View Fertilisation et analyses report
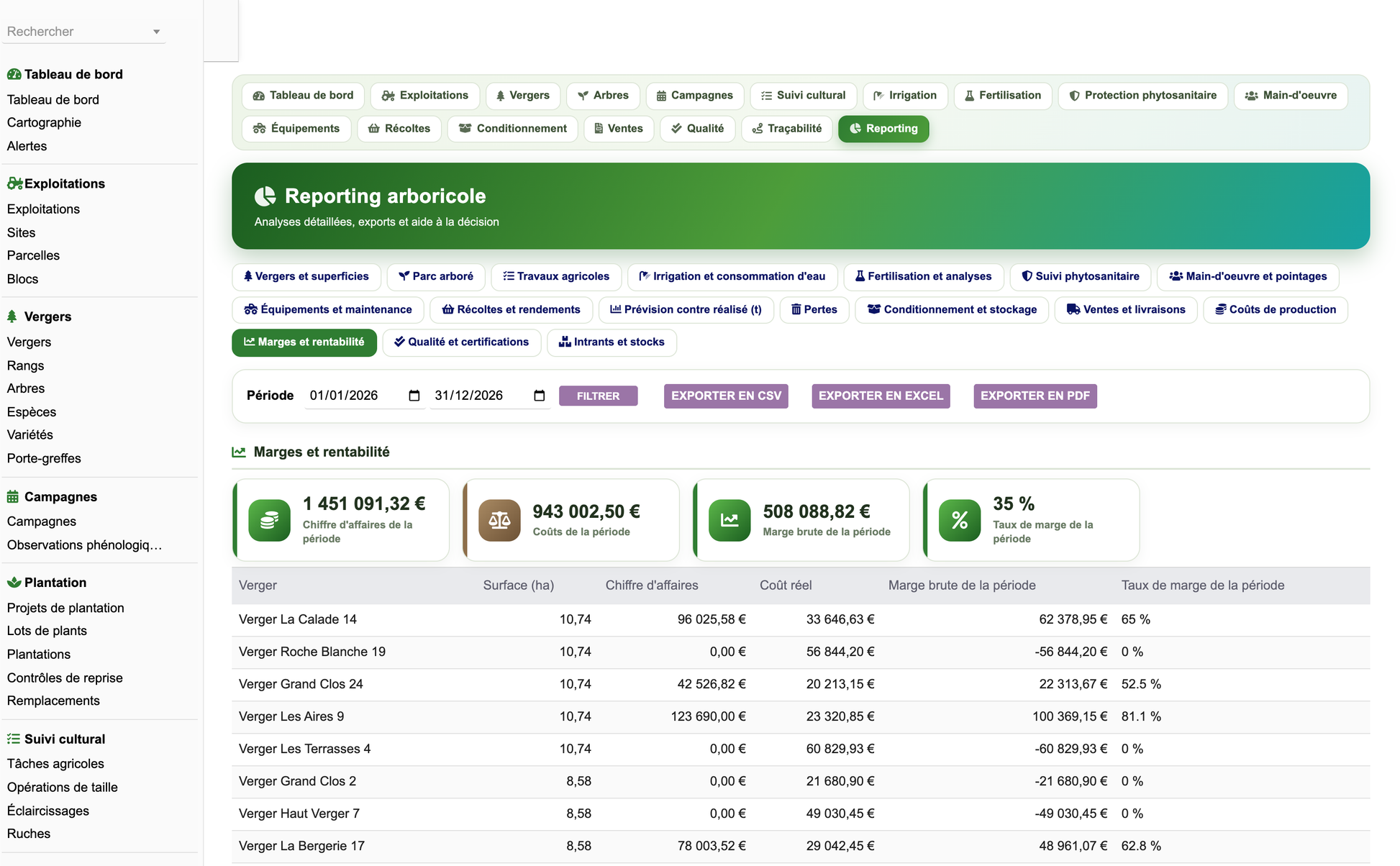 click(924, 277)
